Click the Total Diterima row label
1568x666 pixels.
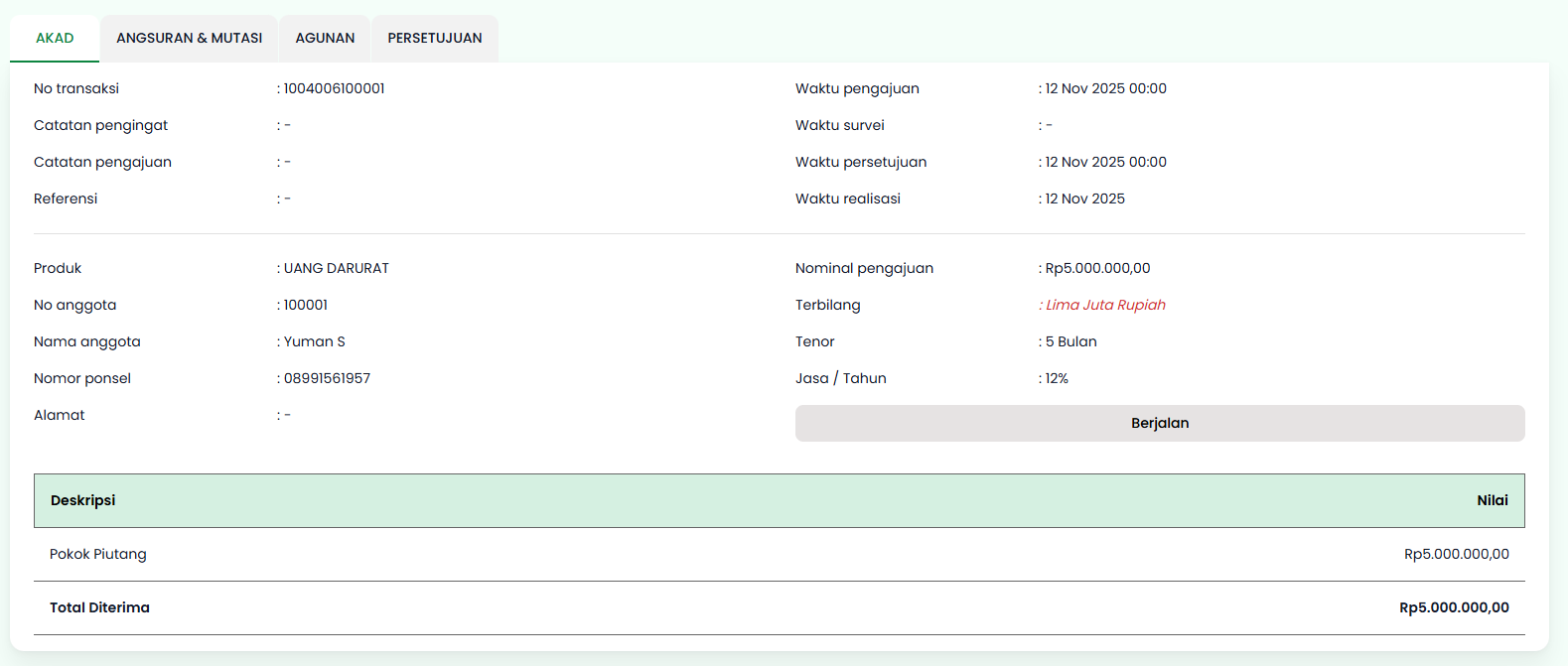click(x=100, y=607)
